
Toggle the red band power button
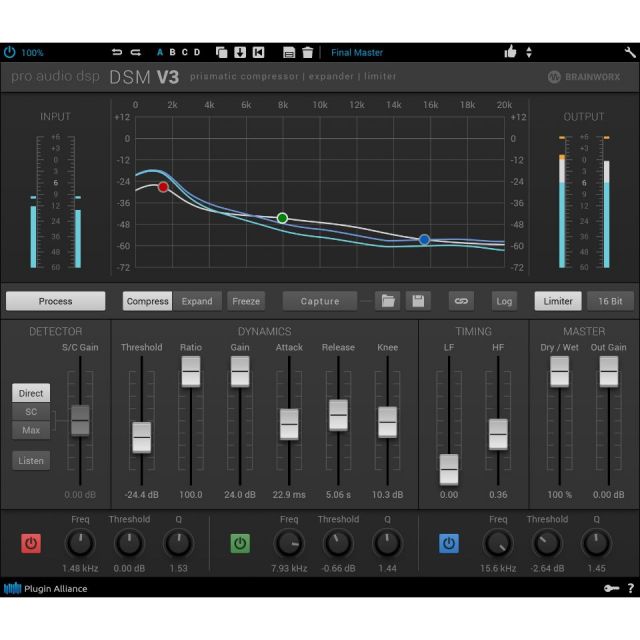[x=31, y=543]
